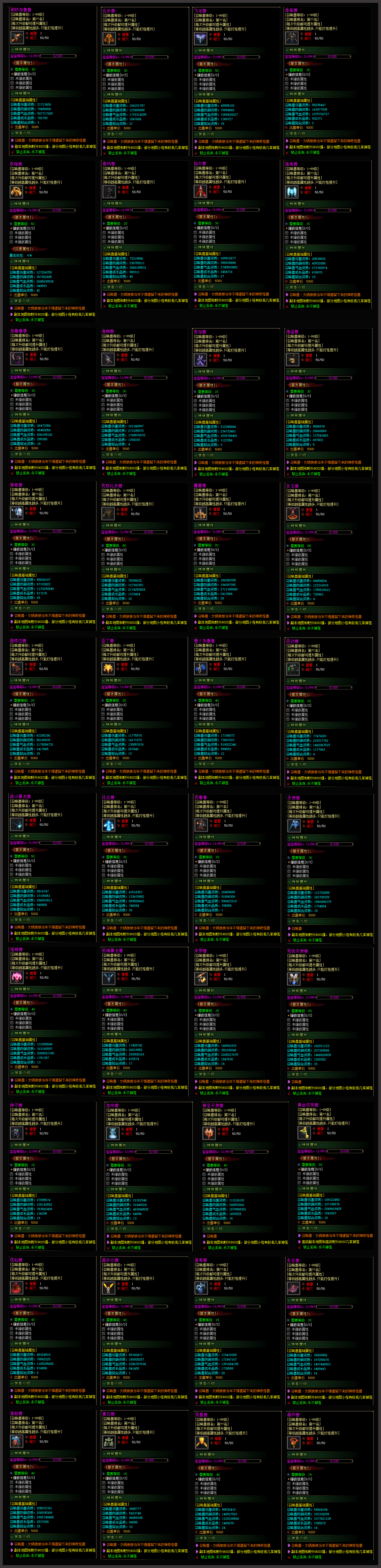The image size is (381, 1568).
Task: Click the portrait icon in 天使兽 card
Action: coord(294,825)
